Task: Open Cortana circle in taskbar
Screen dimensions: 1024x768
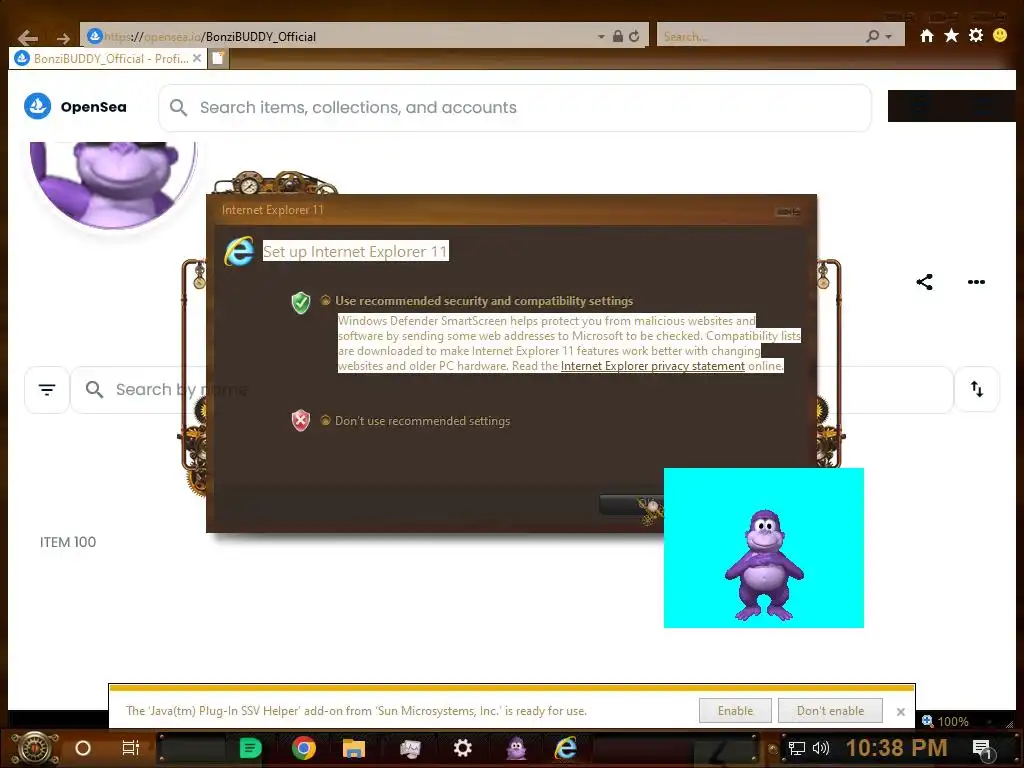Action: click(83, 748)
